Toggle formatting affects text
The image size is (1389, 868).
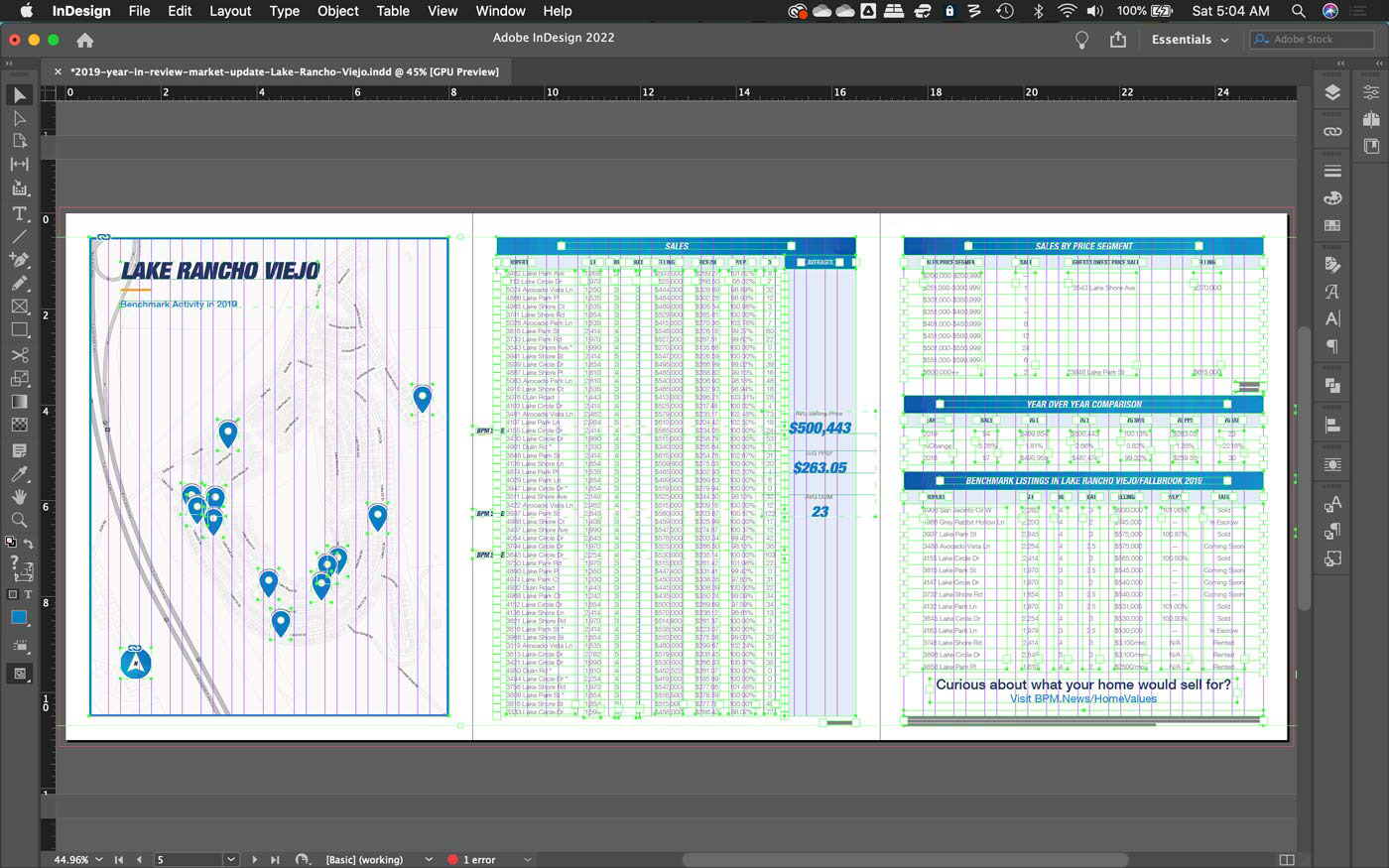28,594
